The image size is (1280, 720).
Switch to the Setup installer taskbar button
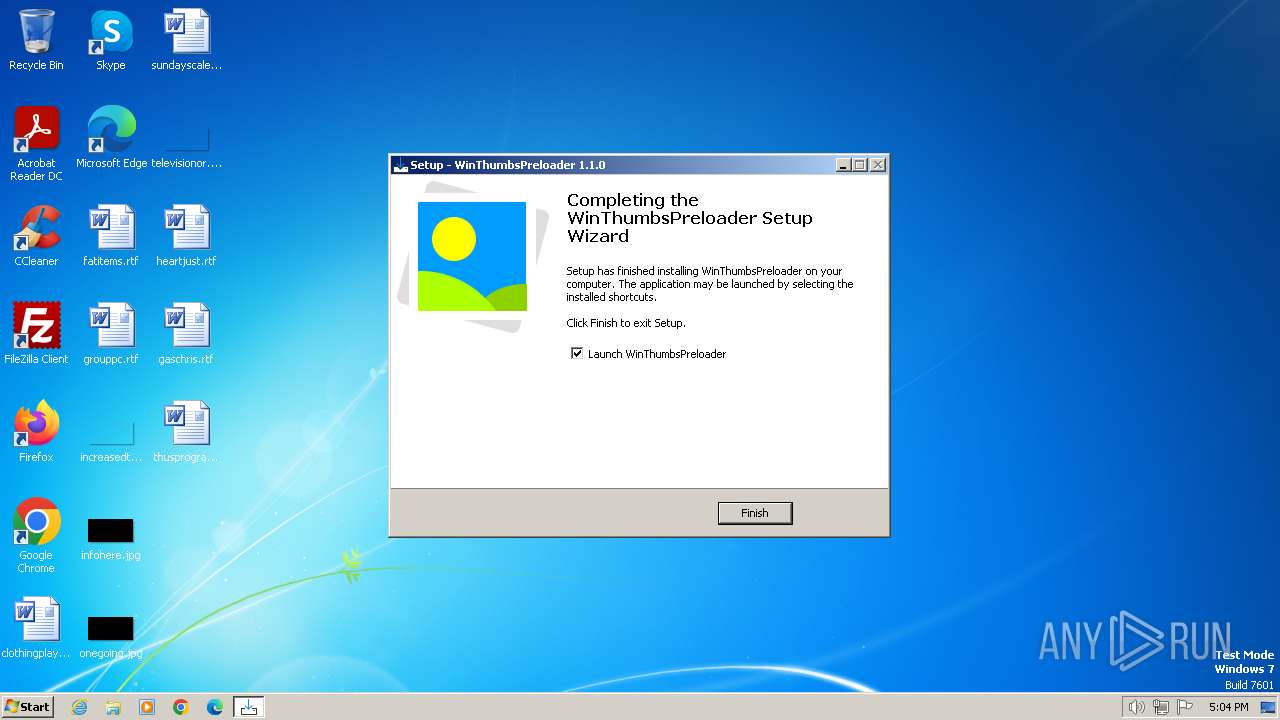click(249, 707)
